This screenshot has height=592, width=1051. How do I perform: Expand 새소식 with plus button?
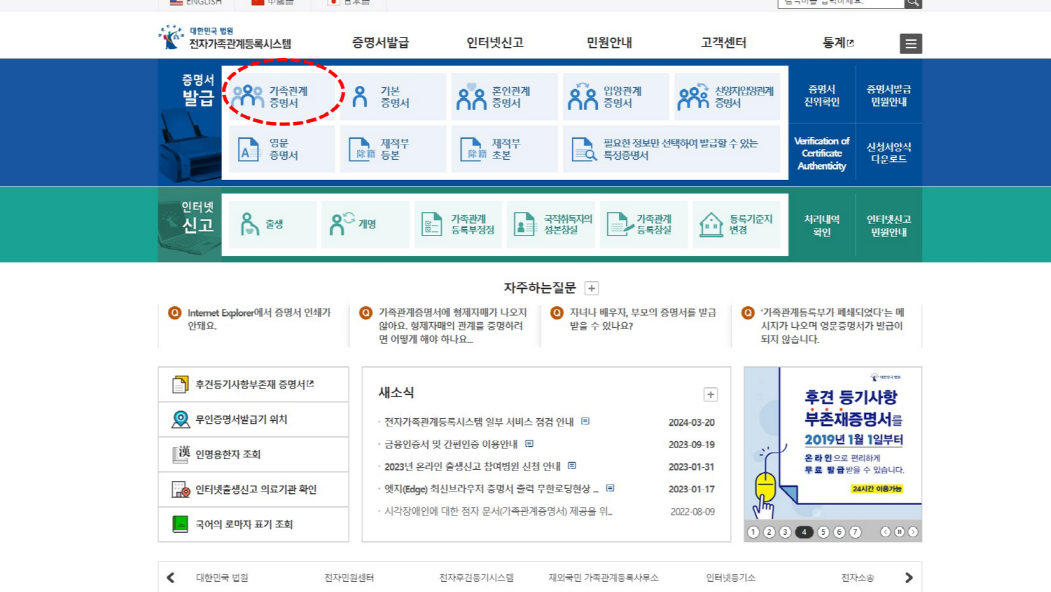click(710, 394)
